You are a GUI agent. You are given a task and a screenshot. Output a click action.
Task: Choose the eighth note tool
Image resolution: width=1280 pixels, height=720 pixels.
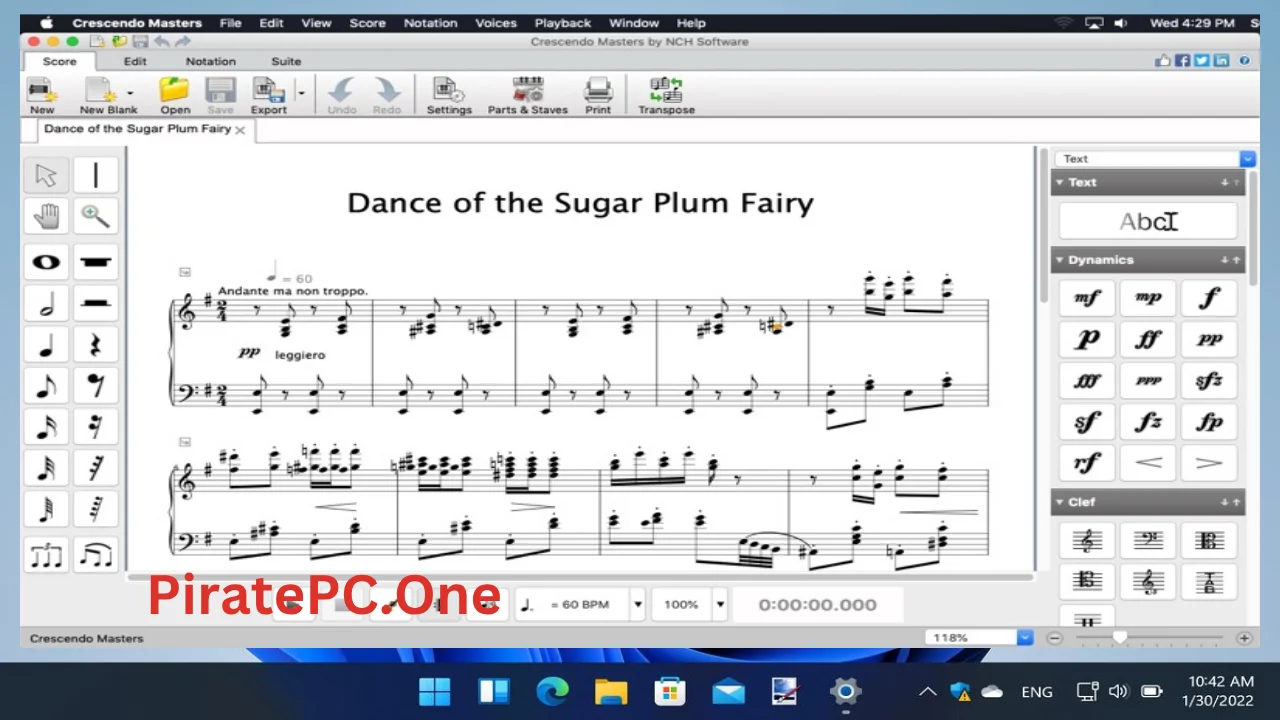(46, 386)
